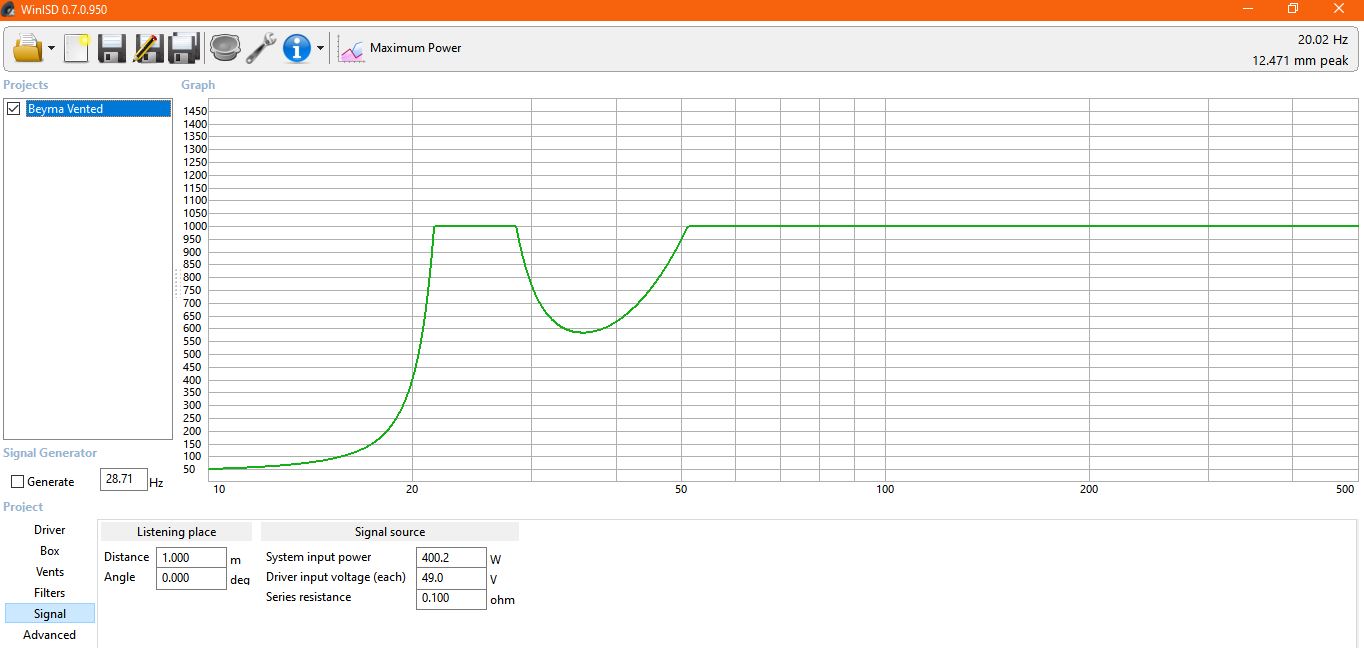Toggle the Beyma Vented project checkbox
The image size is (1364, 648).
[x=14, y=109]
